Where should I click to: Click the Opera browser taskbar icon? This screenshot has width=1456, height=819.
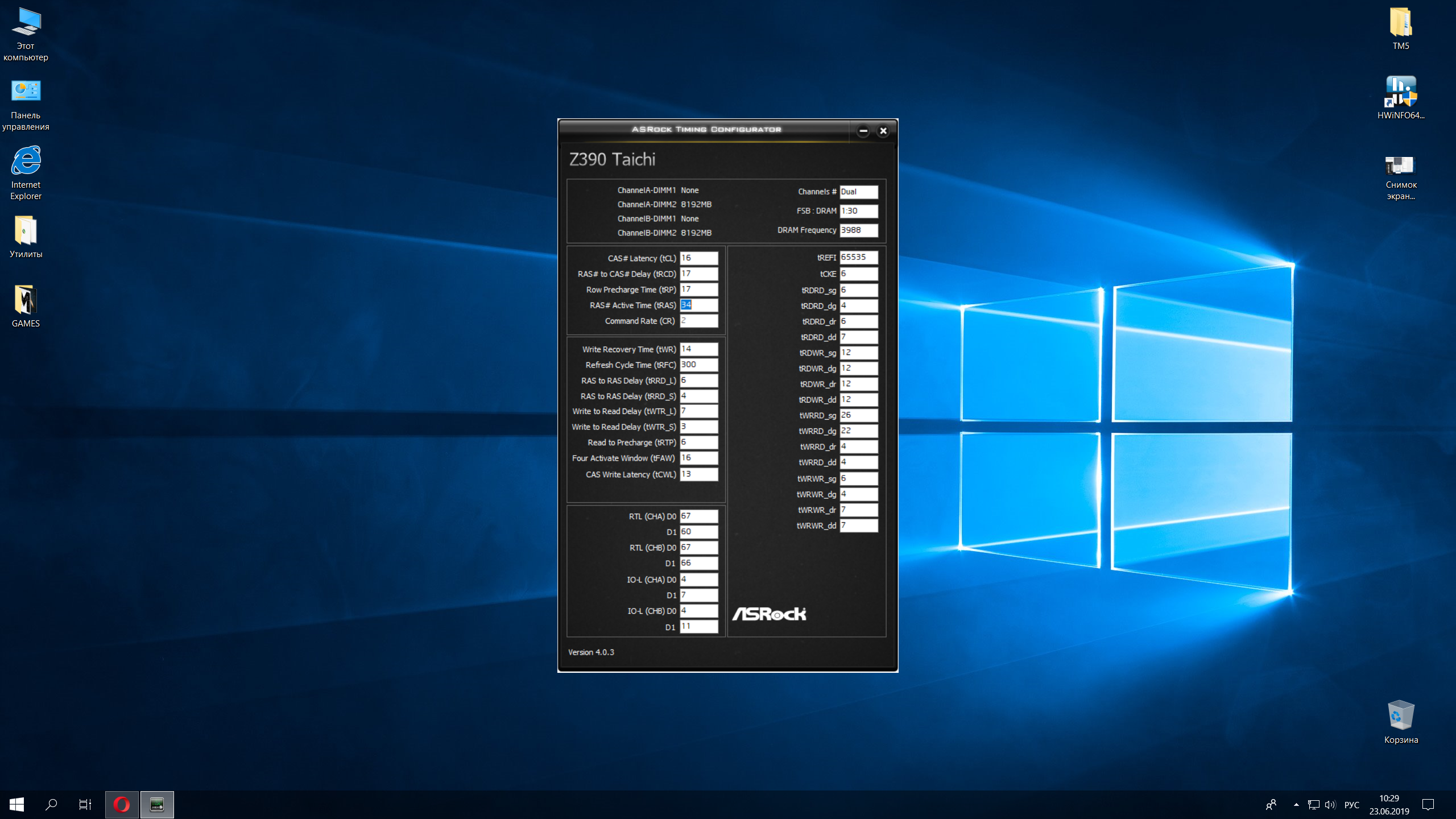pyautogui.click(x=122, y=804)
